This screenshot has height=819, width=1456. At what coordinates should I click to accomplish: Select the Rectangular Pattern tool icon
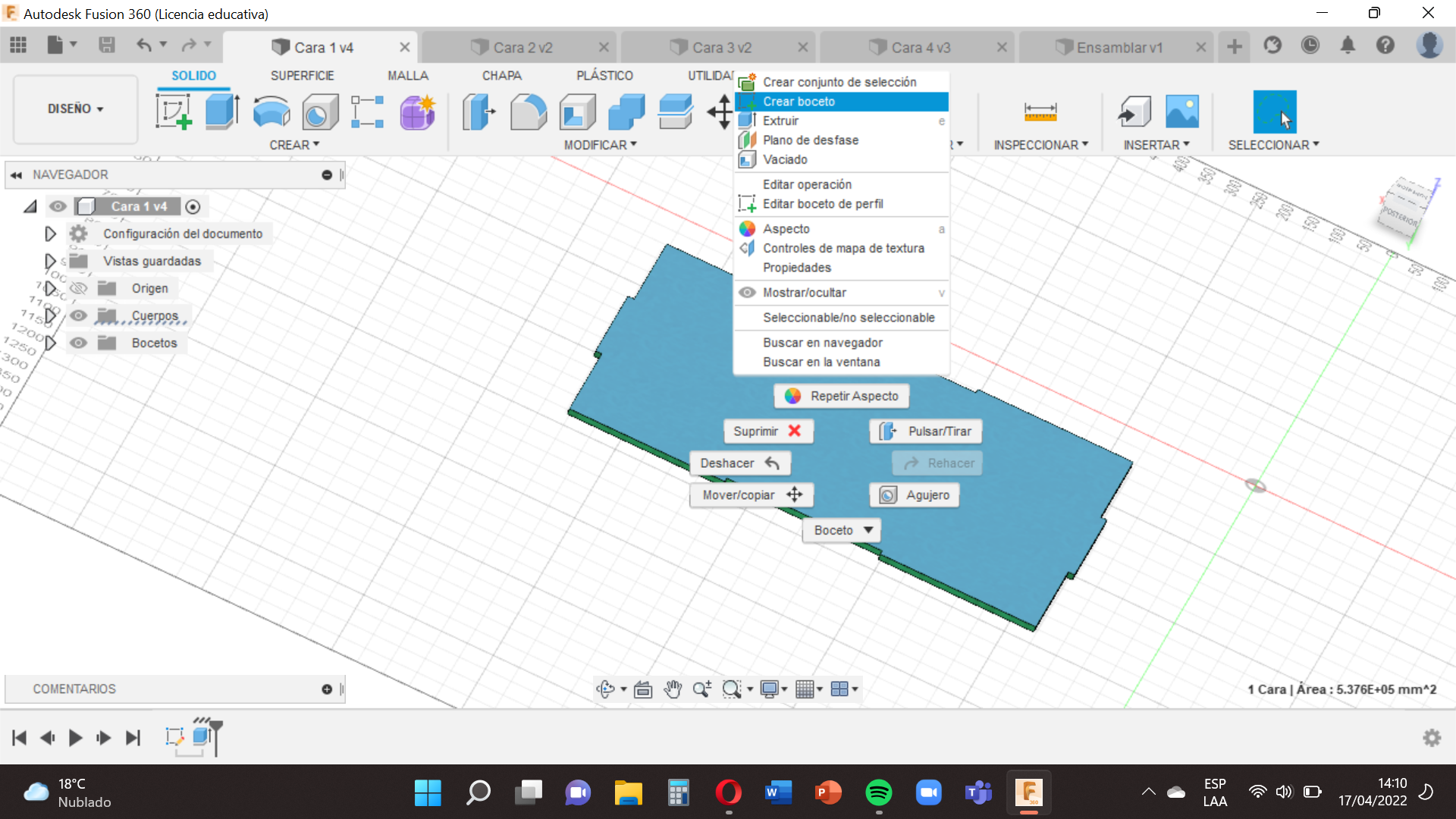click(x=368, y=111)
